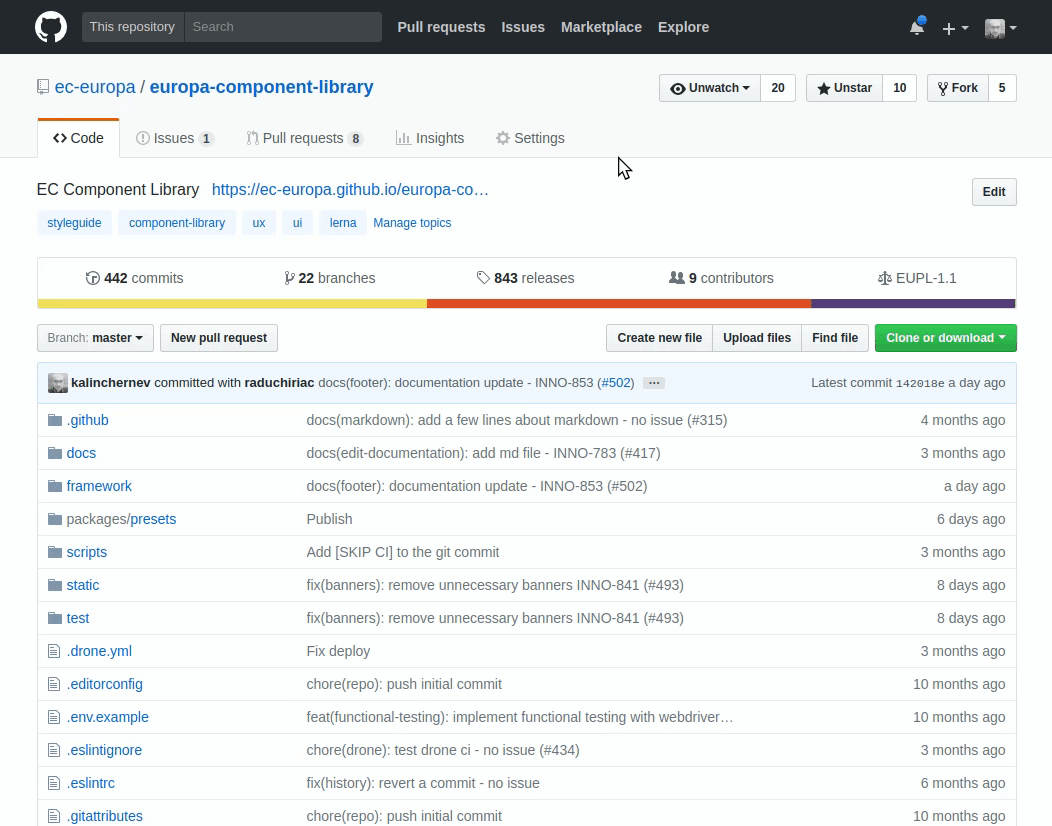The height and width of the screenshot is (826, 1052).
Task: Open the create new plus menu
Action: click(x=955, y=28)
